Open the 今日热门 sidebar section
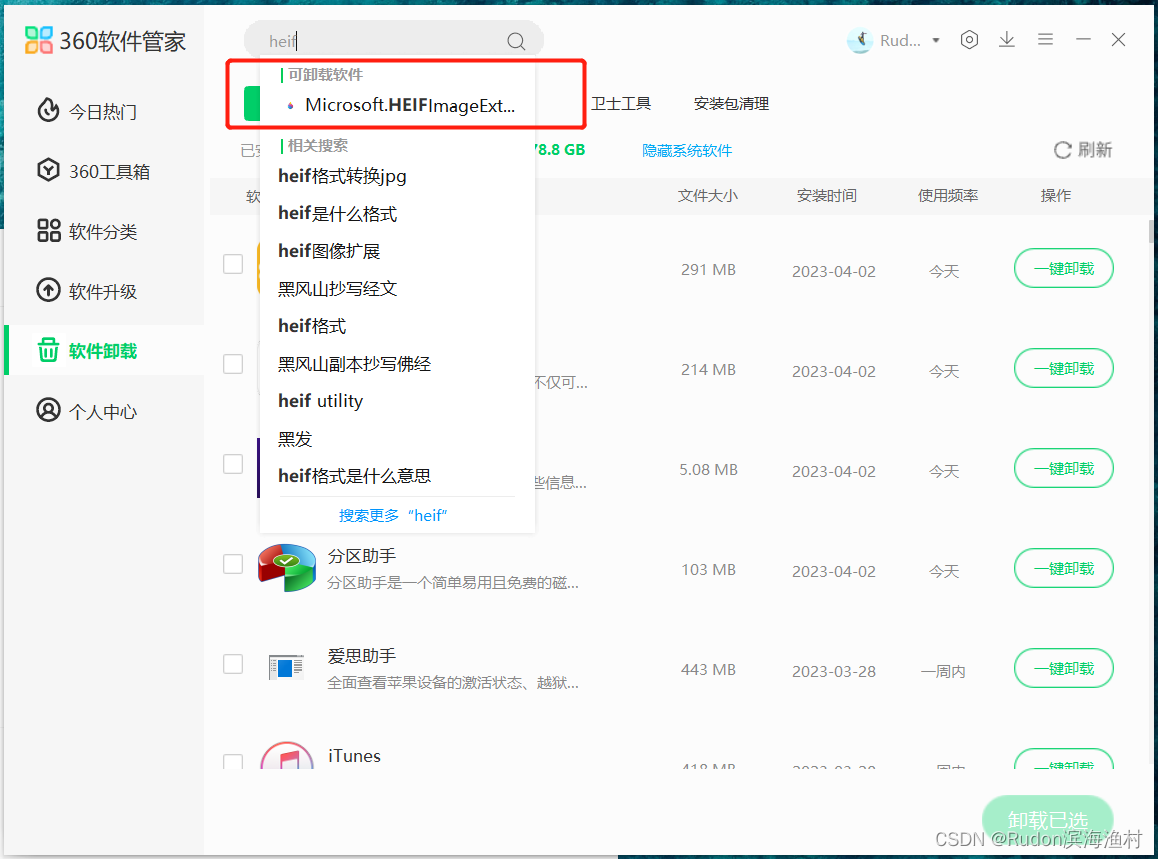This screenshot has width=1158, height=859. pyautogui.click(x=104, y=112)
